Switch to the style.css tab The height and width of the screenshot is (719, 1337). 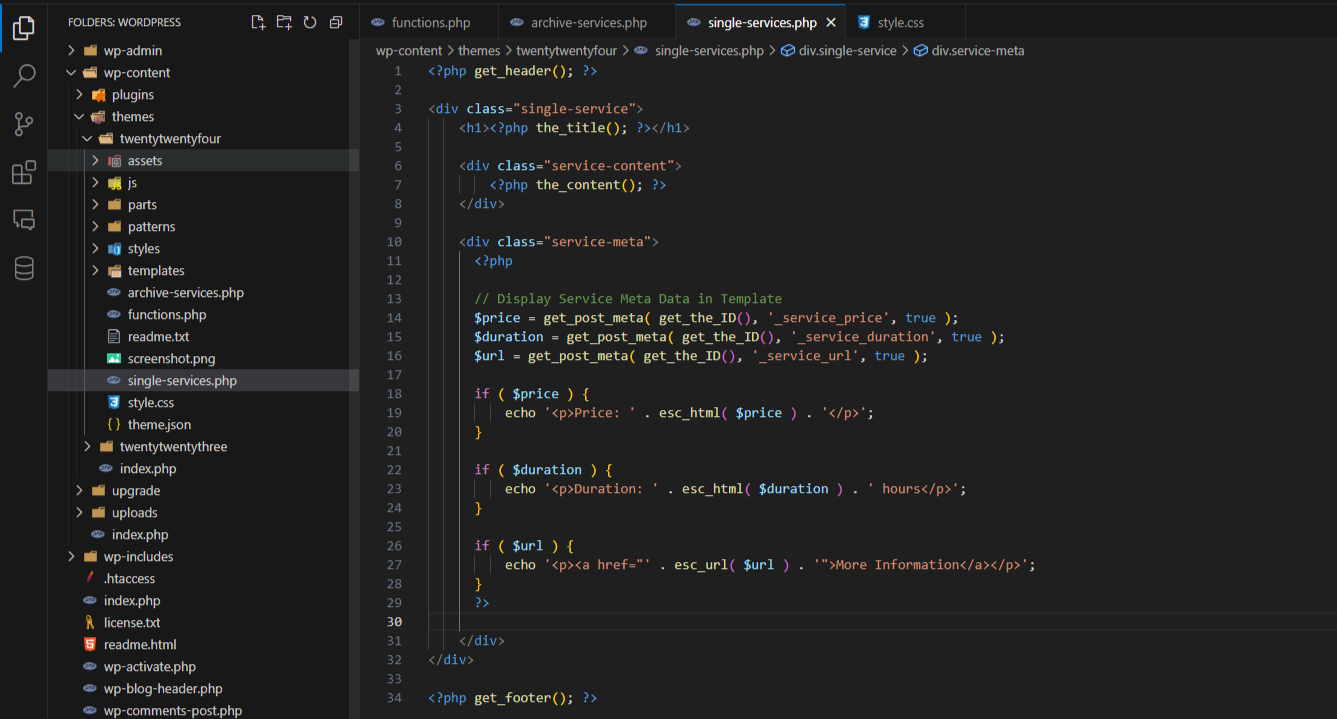900,22
